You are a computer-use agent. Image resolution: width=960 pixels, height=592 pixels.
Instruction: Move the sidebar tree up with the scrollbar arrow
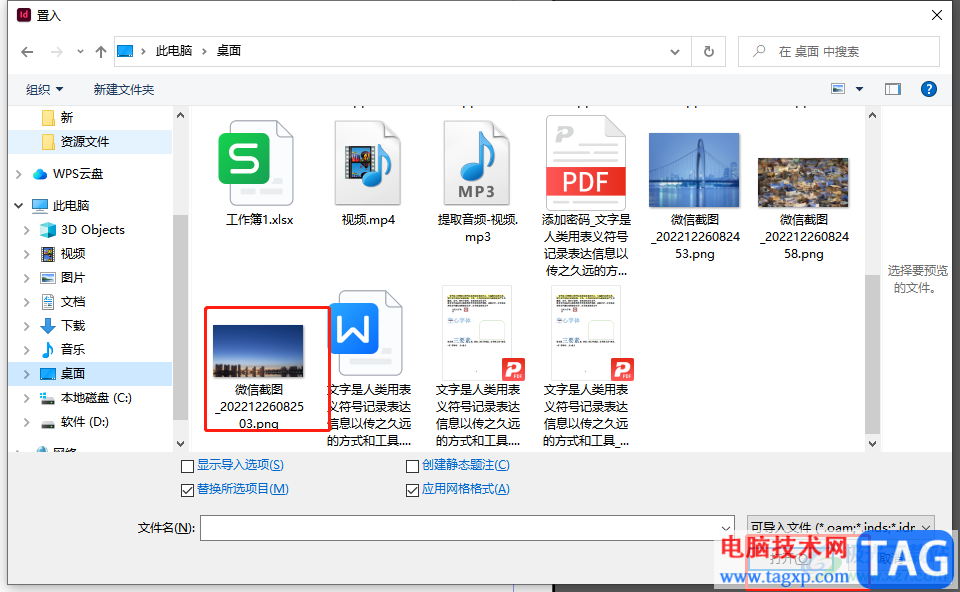pos(181,115)
